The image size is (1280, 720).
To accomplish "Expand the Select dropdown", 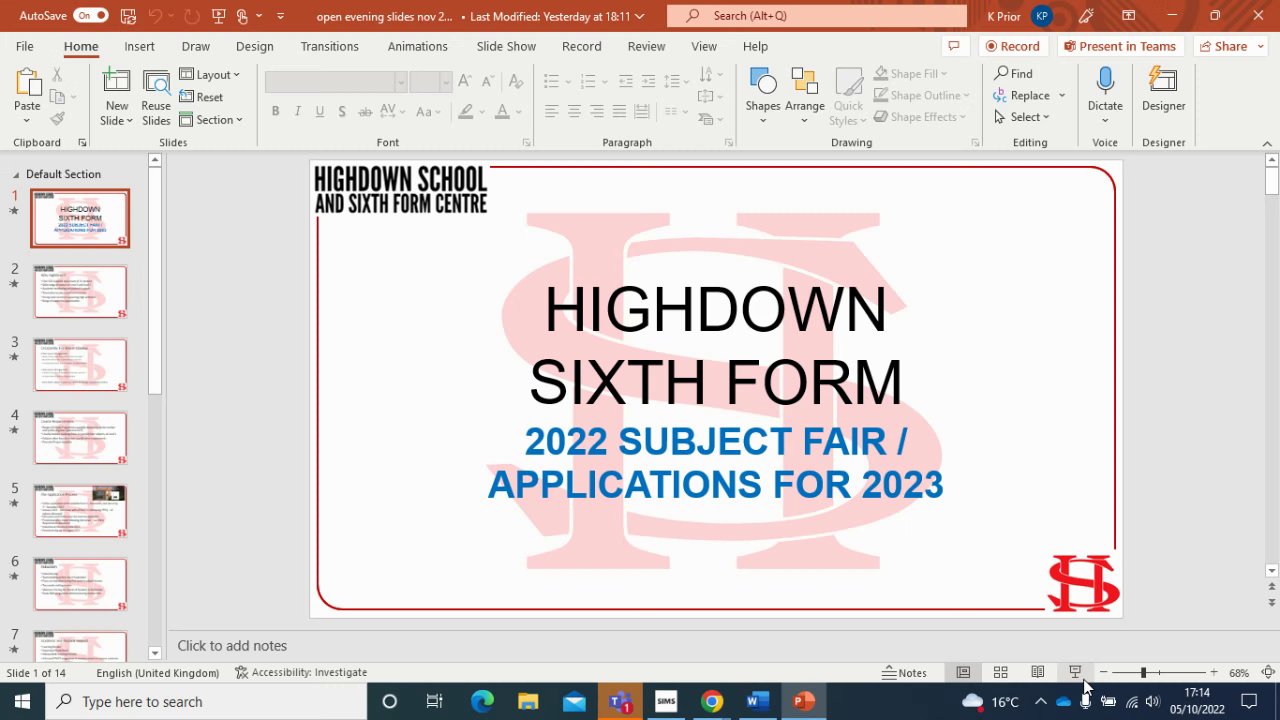I will [x=1022, y=117].
